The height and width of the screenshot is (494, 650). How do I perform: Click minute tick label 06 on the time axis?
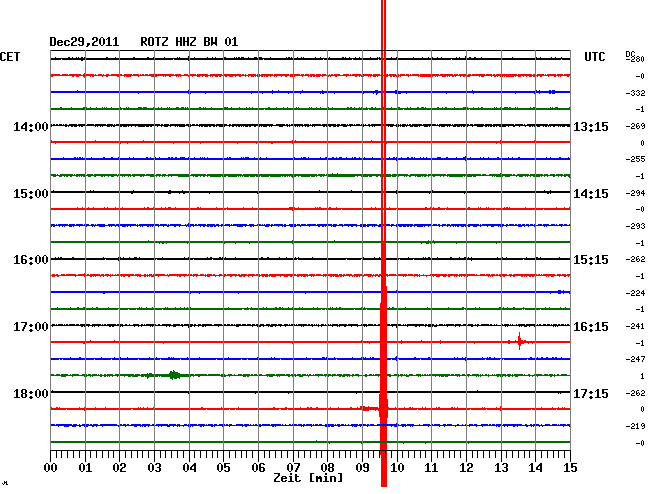pos(258,468)
